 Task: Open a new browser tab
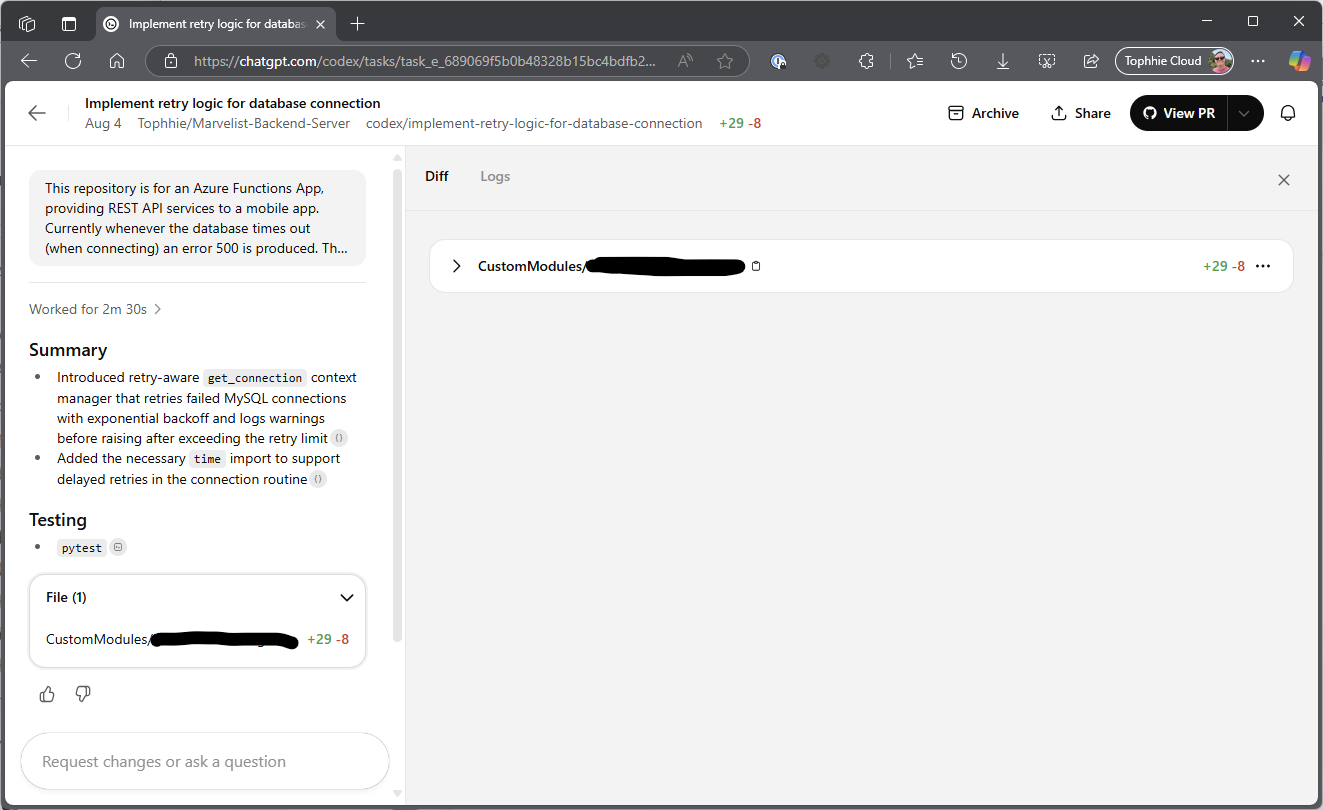point(357,23)
